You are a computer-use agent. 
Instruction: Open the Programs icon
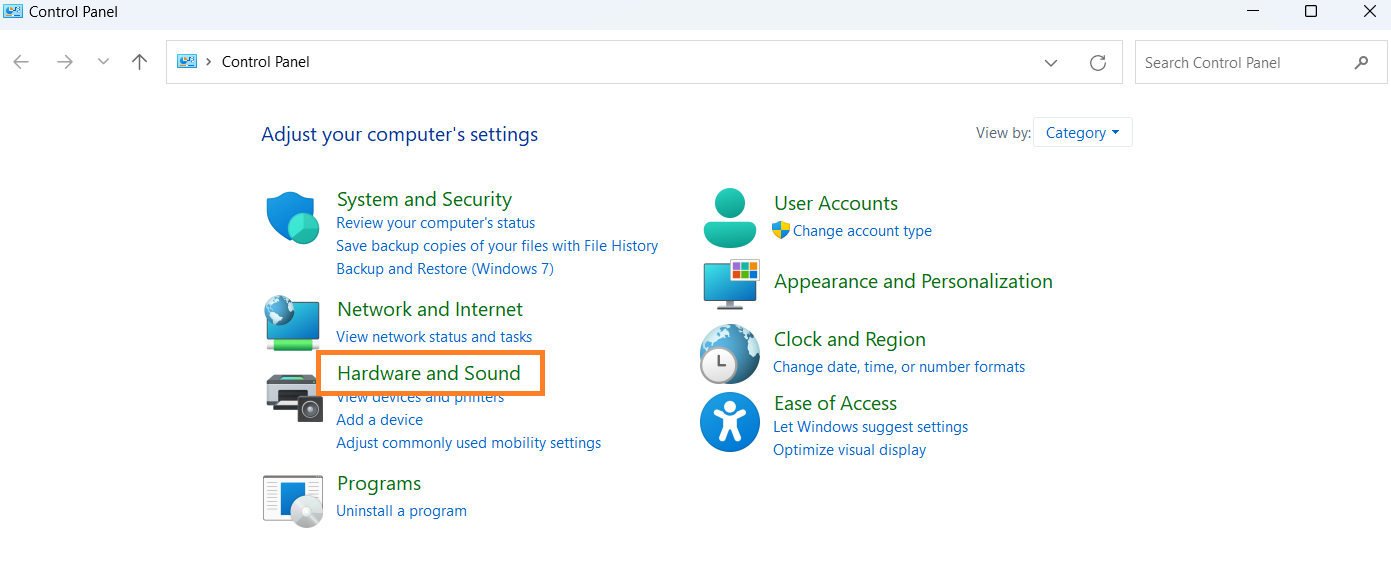click(x=293, y=499)
